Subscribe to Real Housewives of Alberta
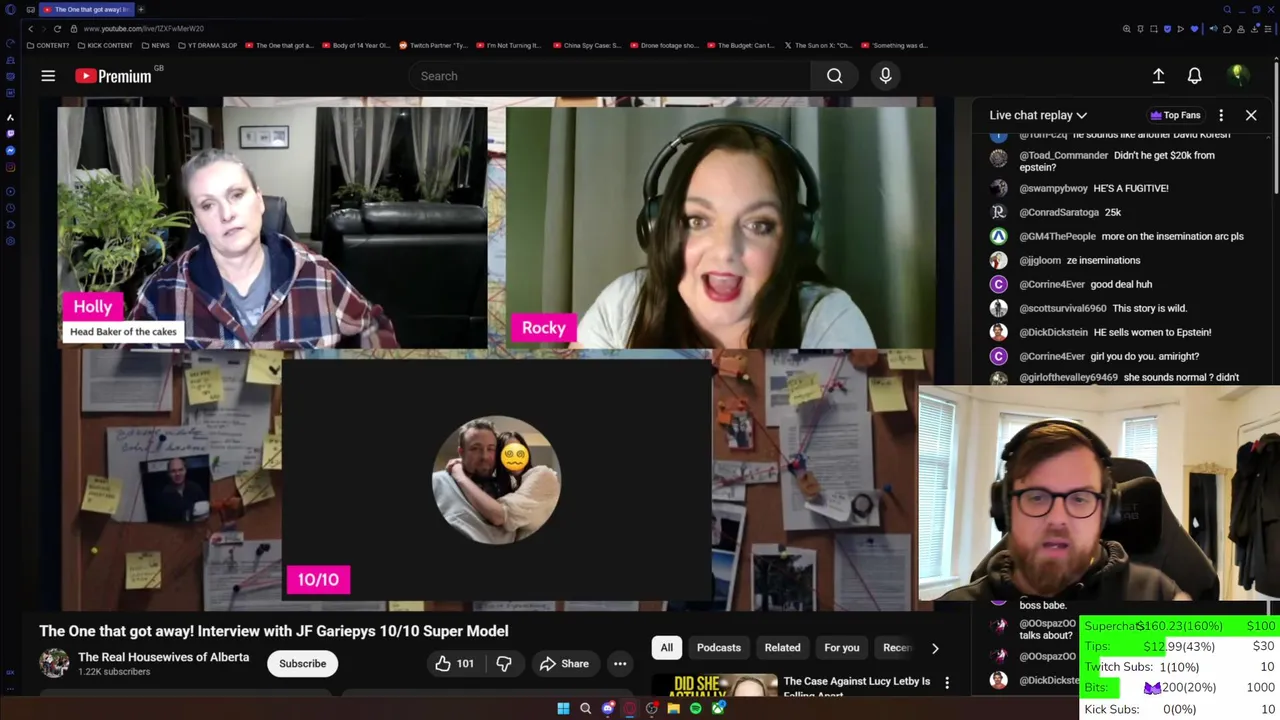 302,664
